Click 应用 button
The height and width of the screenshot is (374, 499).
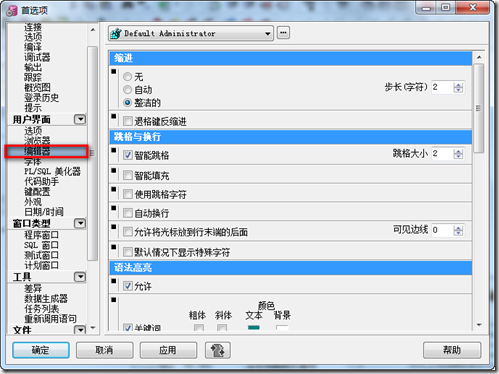point(168,350)
